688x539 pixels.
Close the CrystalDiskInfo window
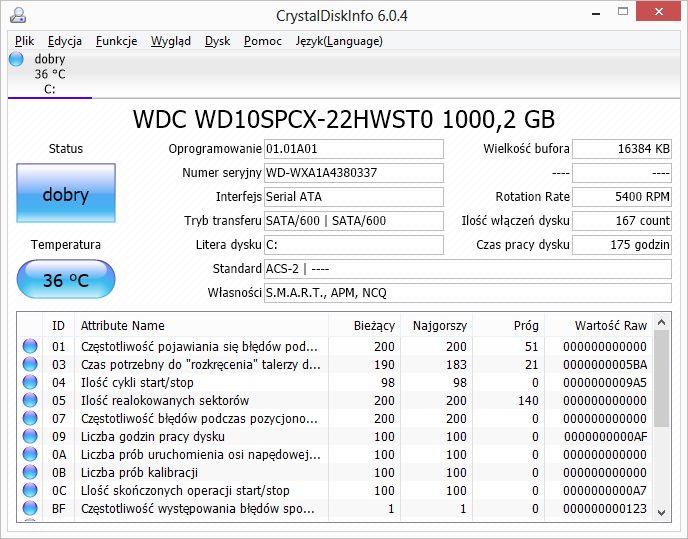(658, 12)
